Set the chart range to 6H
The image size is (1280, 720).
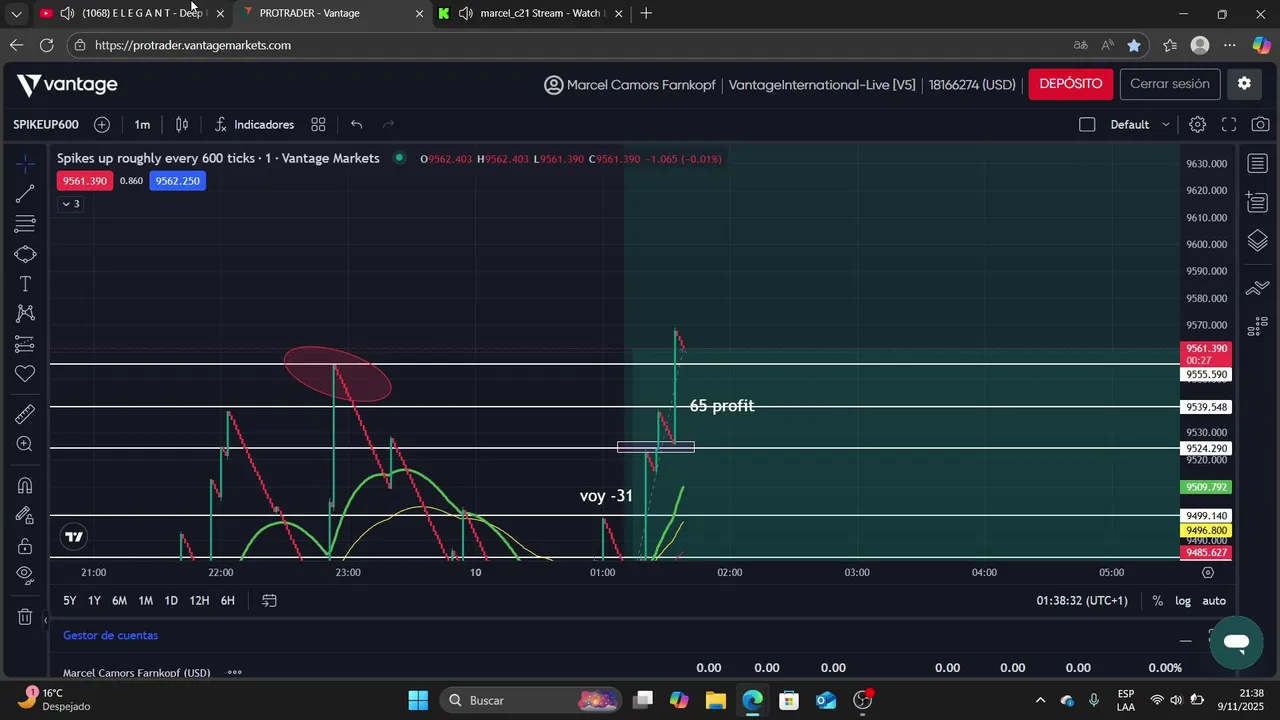click(228, 601)
